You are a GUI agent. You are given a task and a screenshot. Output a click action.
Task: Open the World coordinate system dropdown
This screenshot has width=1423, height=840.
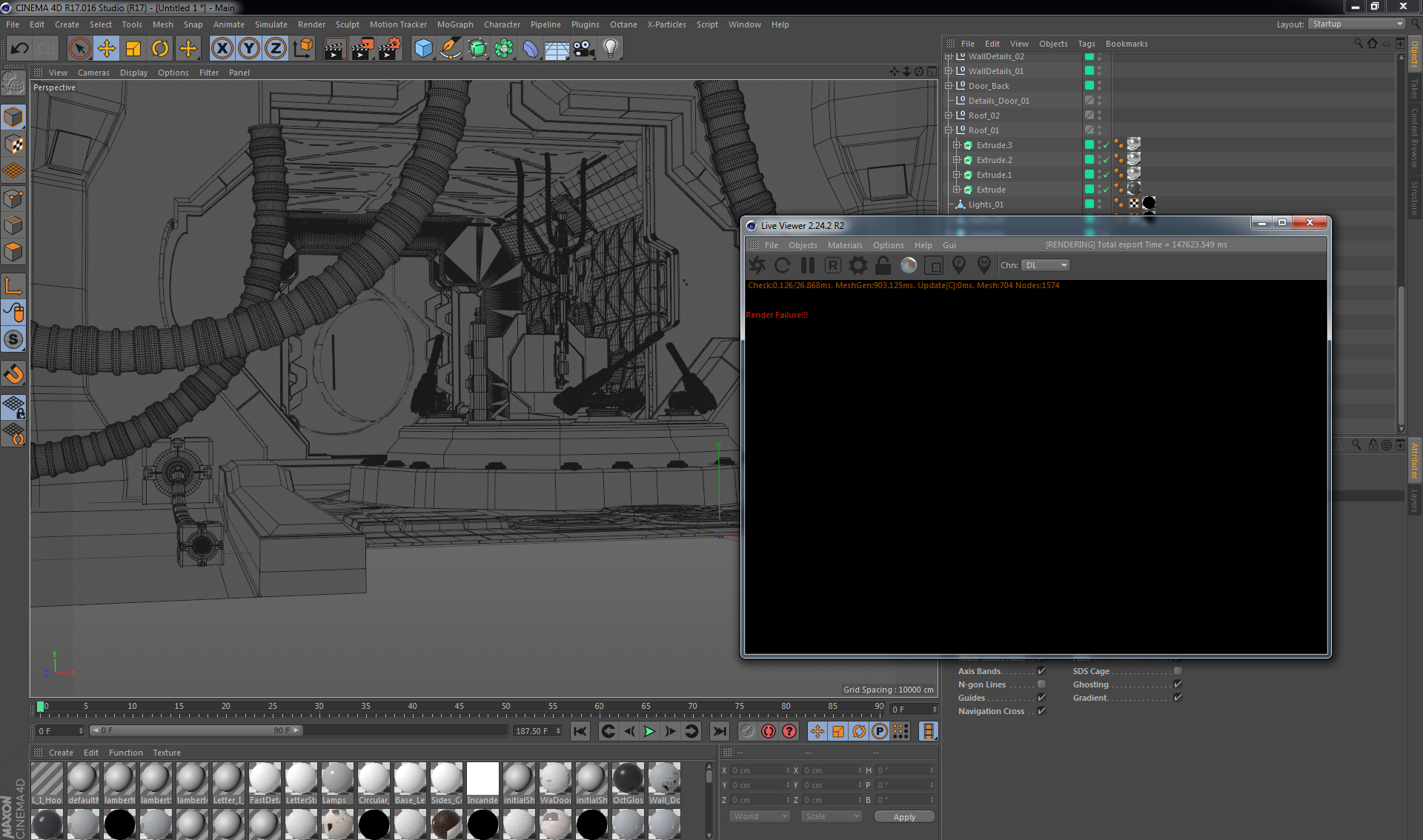pos(760,816)
